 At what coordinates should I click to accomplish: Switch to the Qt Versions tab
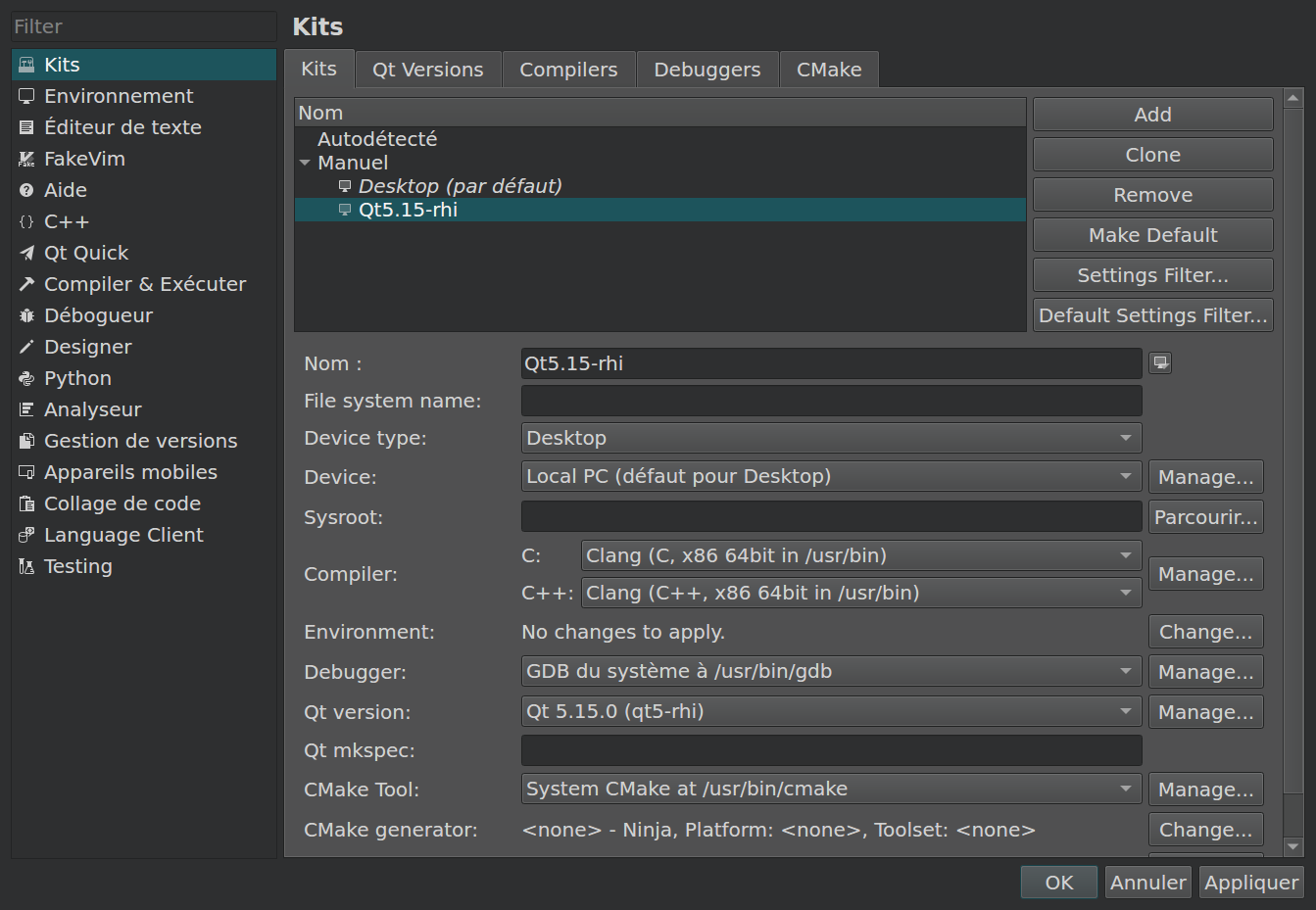coord(427,70)
